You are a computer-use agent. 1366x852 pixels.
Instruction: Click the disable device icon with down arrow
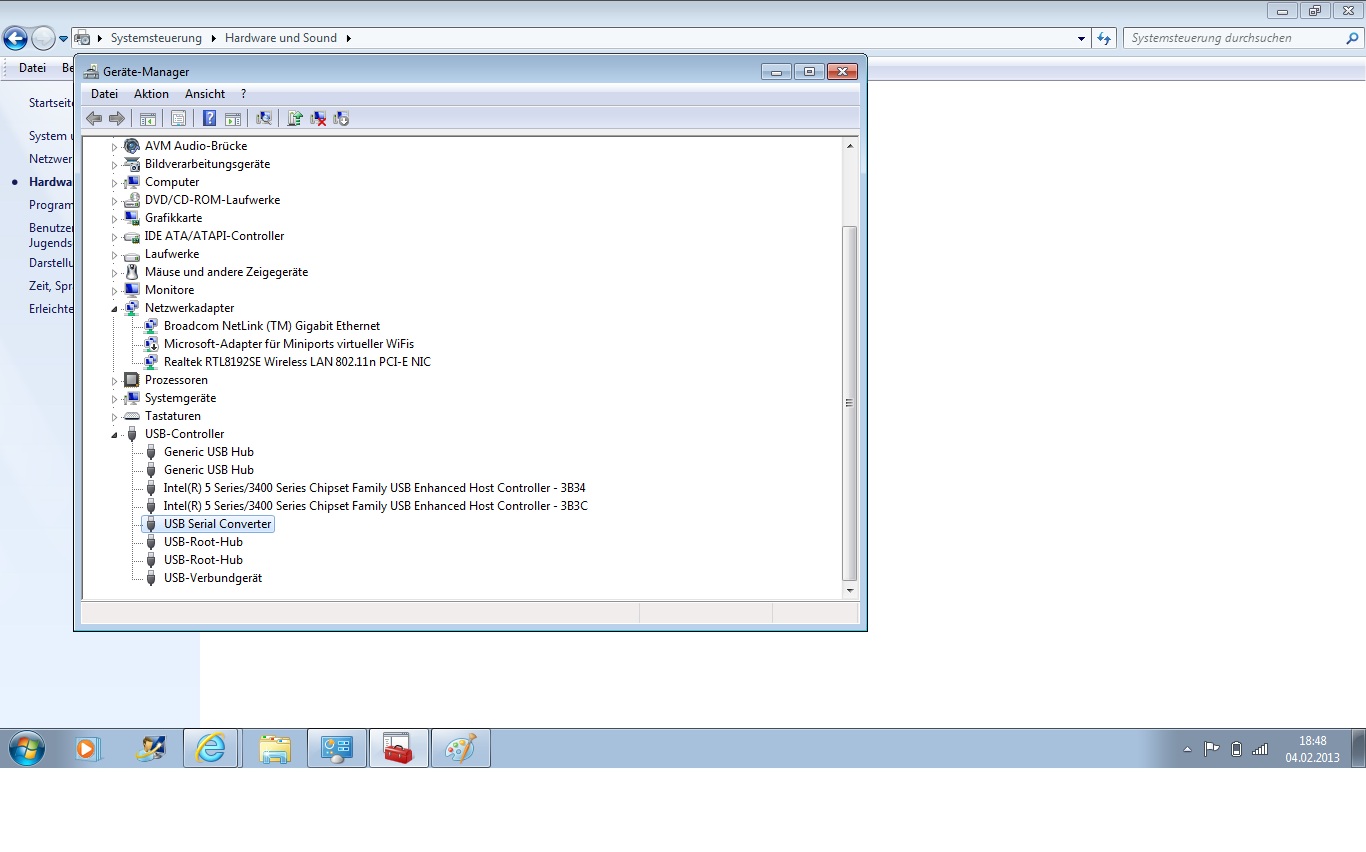(x=341, y=118)
